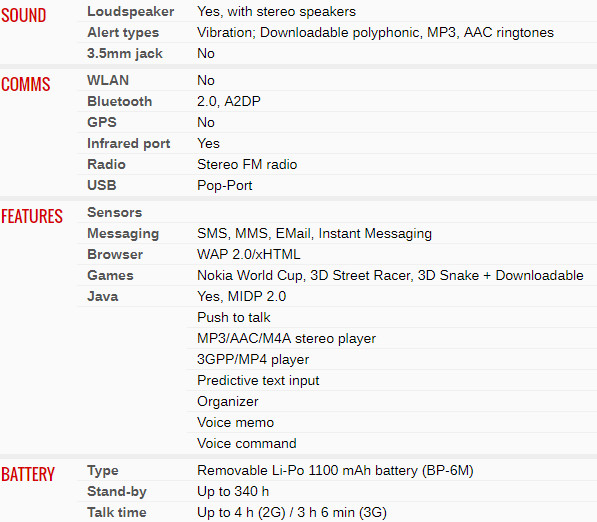597x522 pixels.
Task: Open the Messaging label link
Action: tap(123, 234)
